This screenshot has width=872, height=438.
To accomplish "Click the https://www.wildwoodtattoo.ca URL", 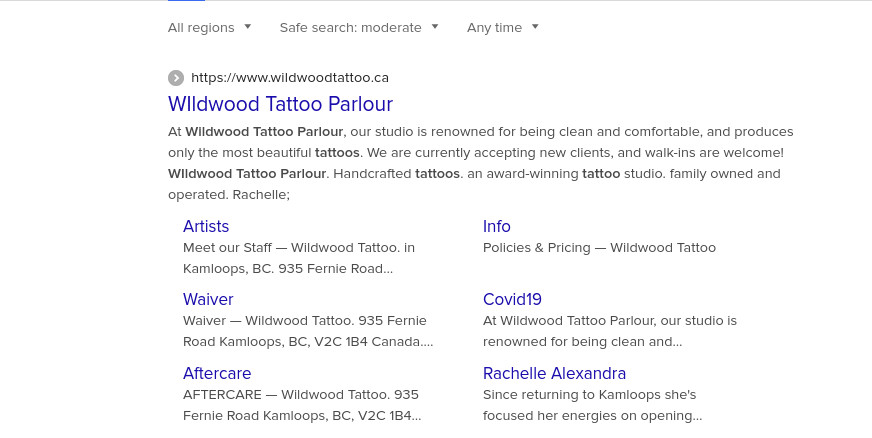I will (290, 78).
